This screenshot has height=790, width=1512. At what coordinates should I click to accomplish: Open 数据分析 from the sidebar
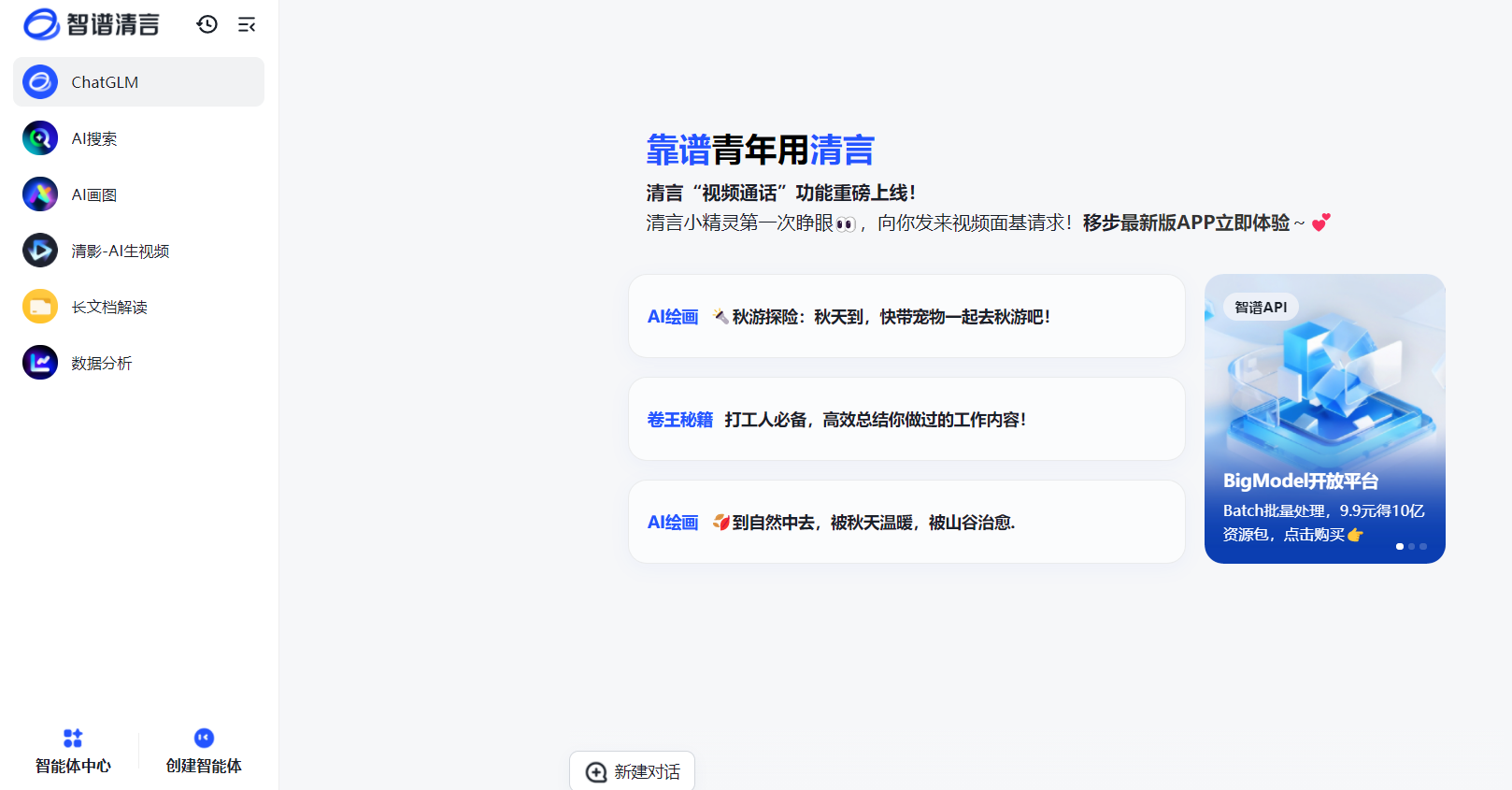click(x=138, y=363)
